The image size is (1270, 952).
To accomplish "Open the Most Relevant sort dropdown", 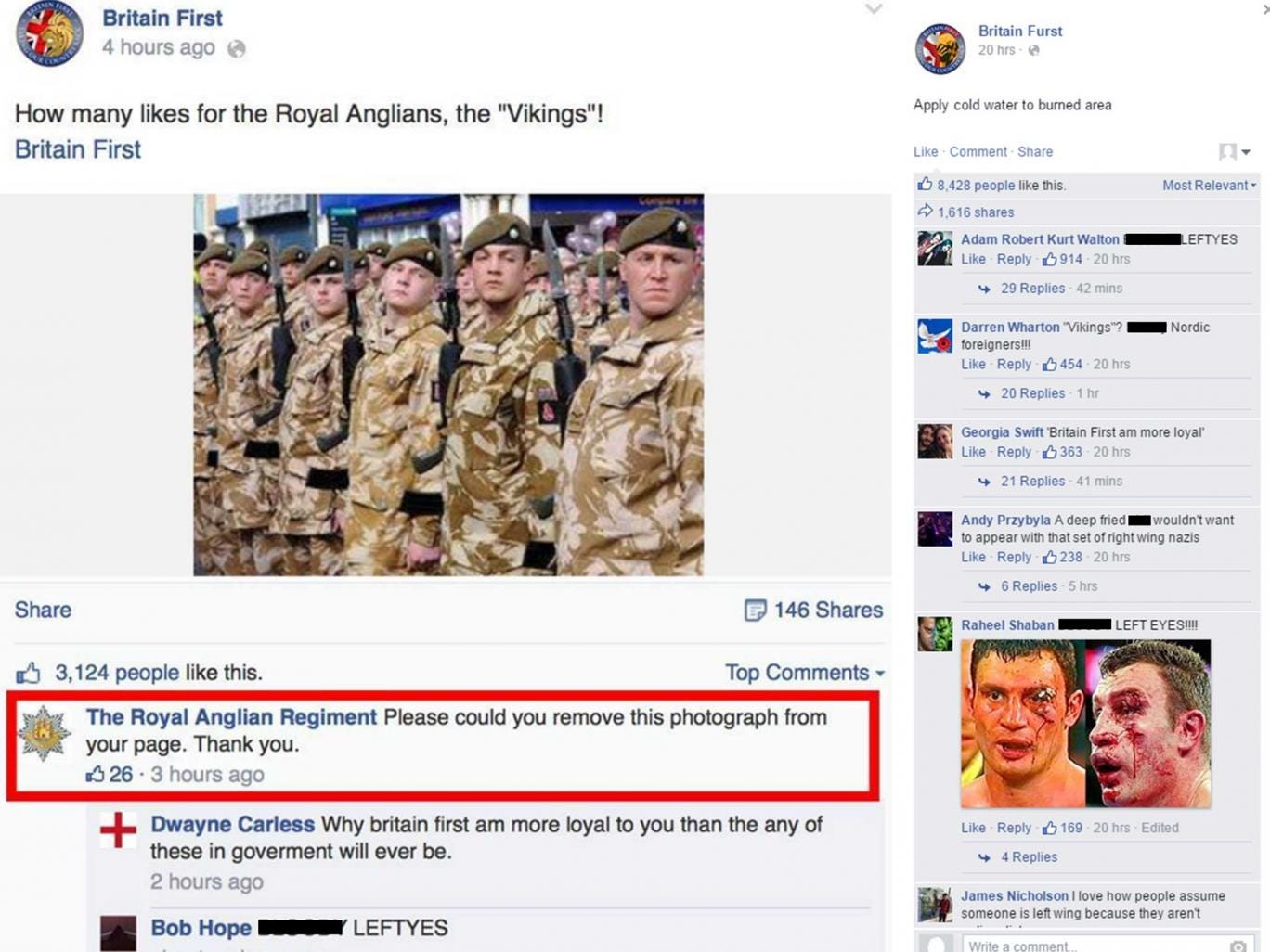I will point(1209,186).
